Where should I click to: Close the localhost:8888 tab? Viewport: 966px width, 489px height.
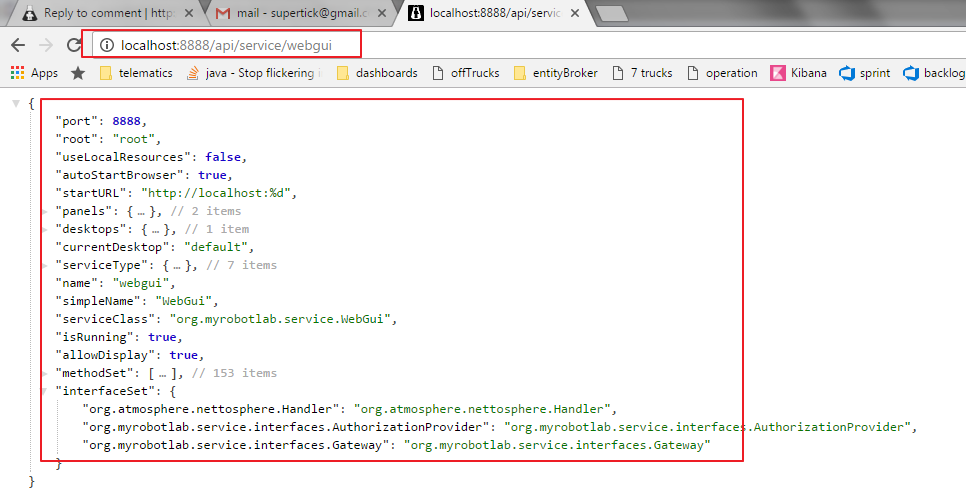pos(575,13)
